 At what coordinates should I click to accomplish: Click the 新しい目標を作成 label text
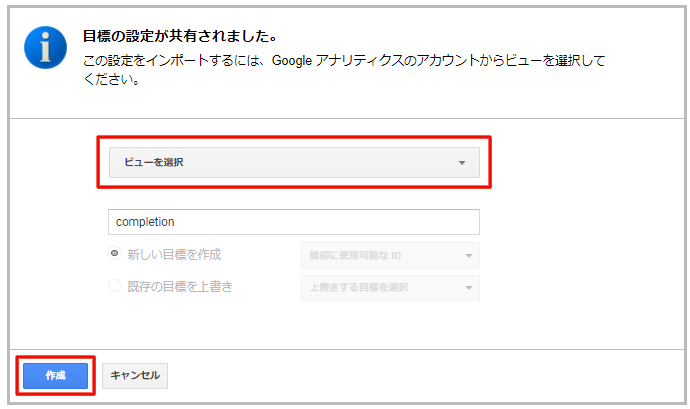[174, 254]
